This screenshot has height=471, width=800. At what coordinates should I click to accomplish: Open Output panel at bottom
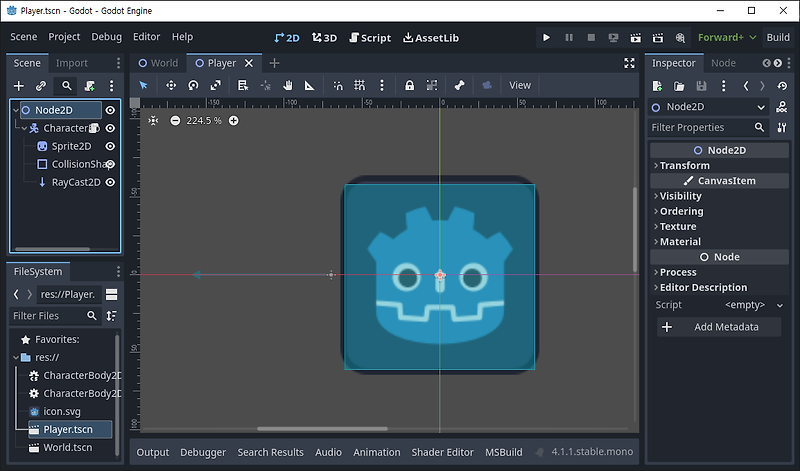coord(153,452)
